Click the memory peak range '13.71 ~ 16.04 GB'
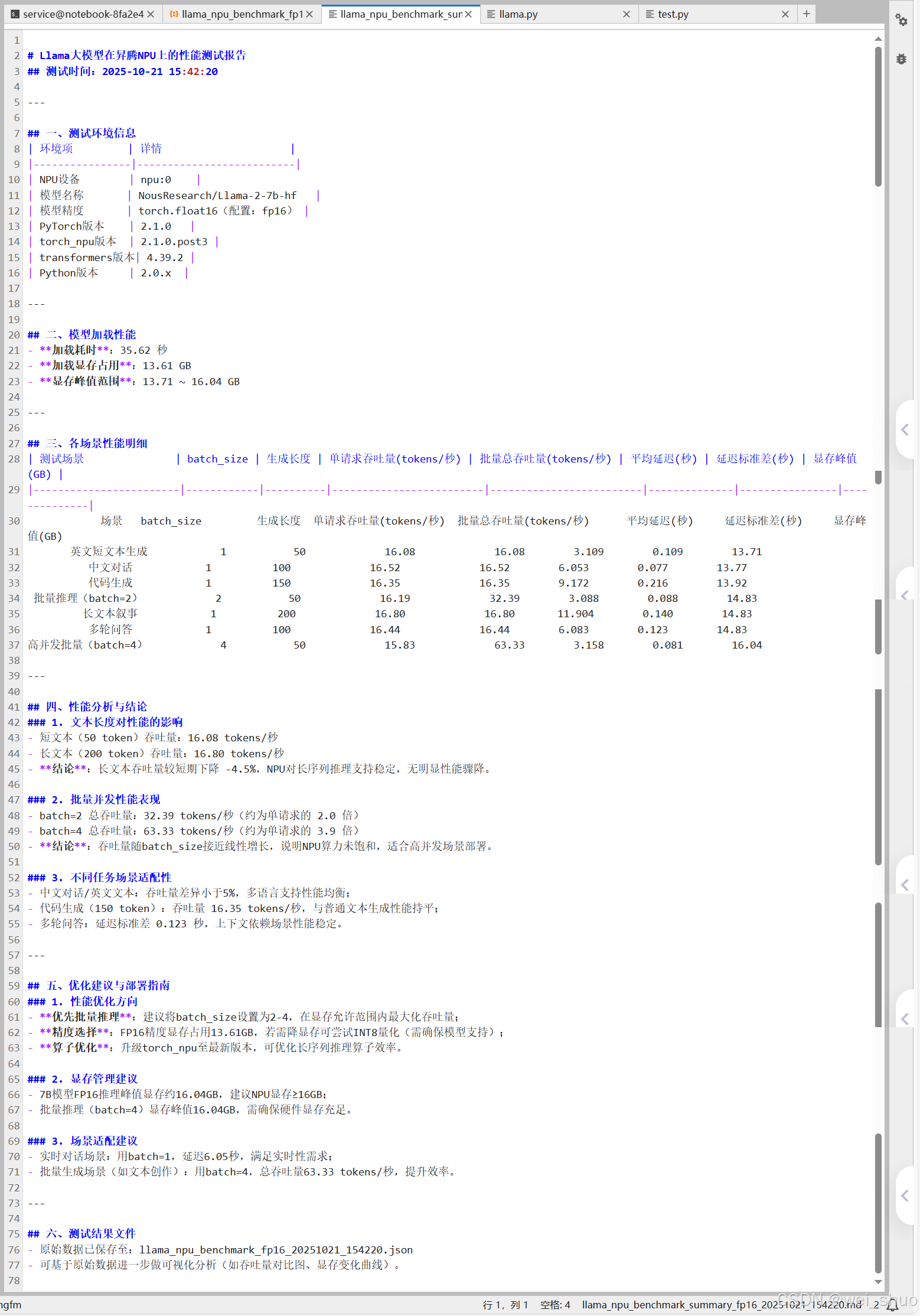Screen dimensions: 920x1316 coord(191,382)
